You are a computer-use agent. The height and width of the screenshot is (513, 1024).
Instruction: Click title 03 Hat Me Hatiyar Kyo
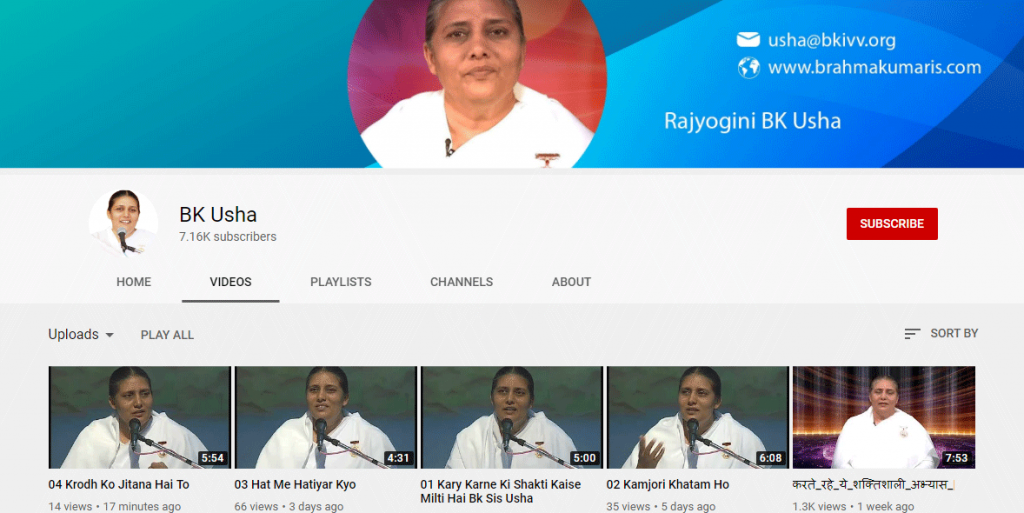tap(295, 485)
